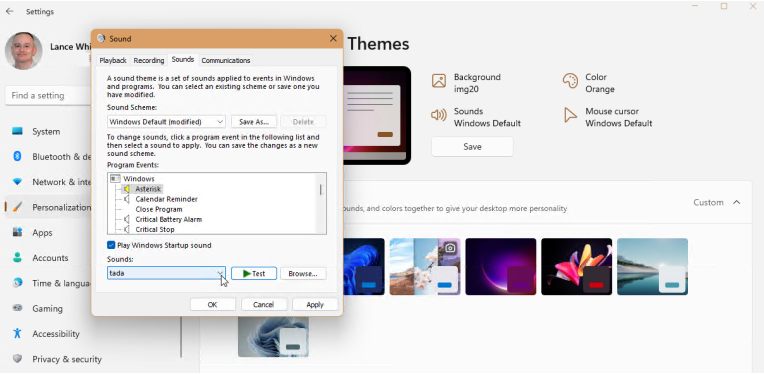Select the purple glow theme thumbnail

coord(501,266)
